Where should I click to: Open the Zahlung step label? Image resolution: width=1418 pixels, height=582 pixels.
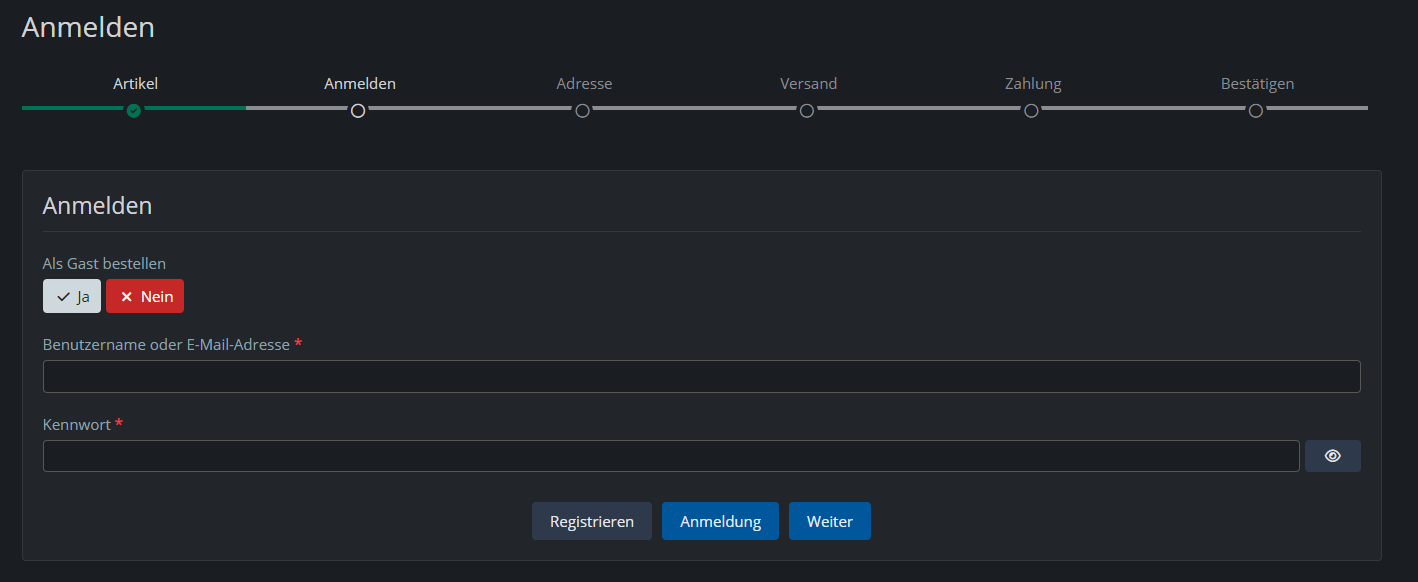point(1033,84)
